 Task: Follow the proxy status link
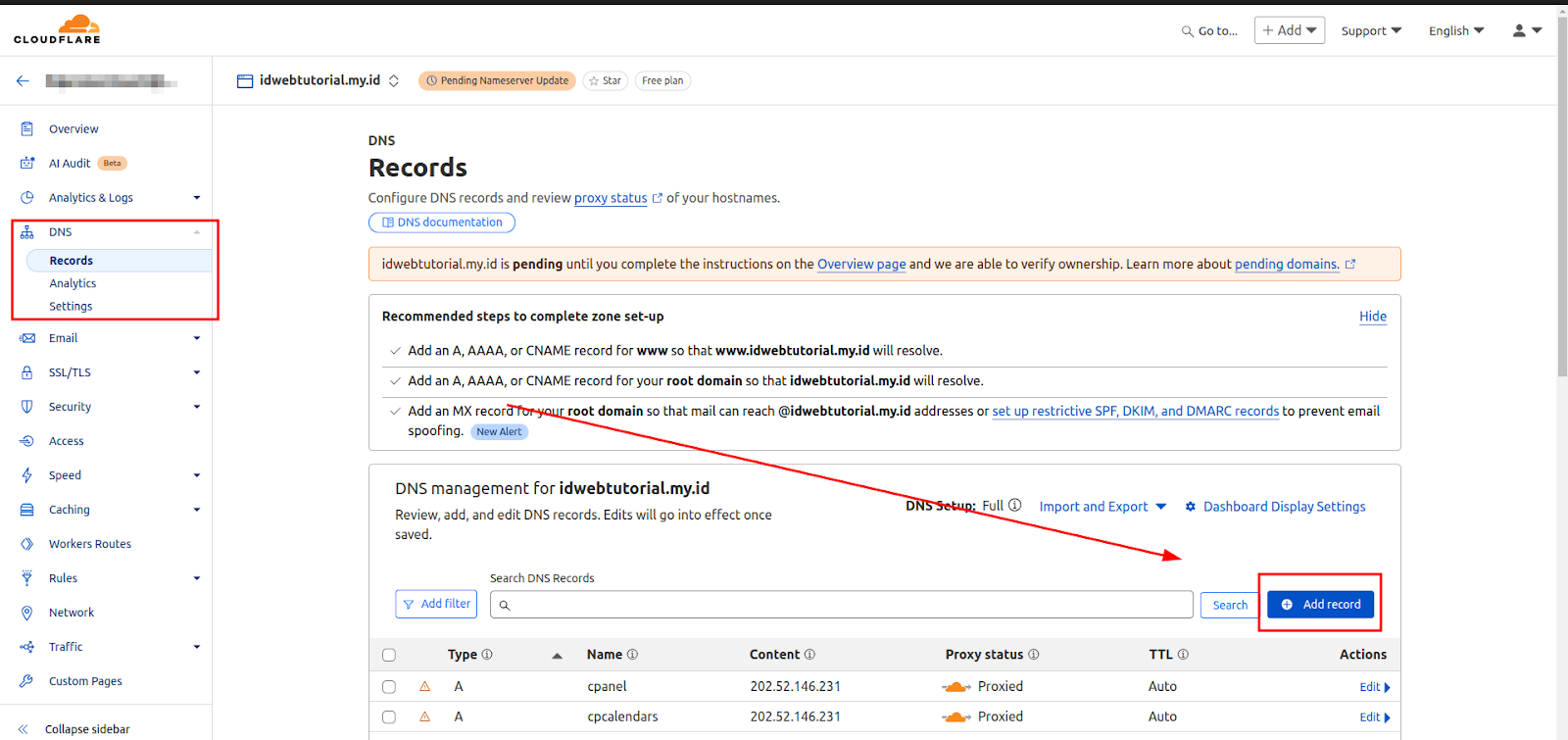click(x=611, y=198)
